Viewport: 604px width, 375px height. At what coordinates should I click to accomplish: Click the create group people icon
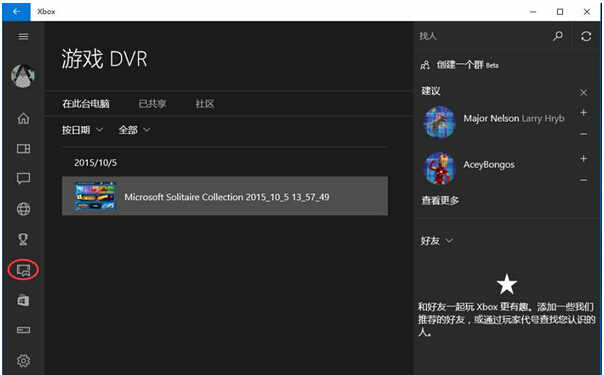tap(425, 65)
